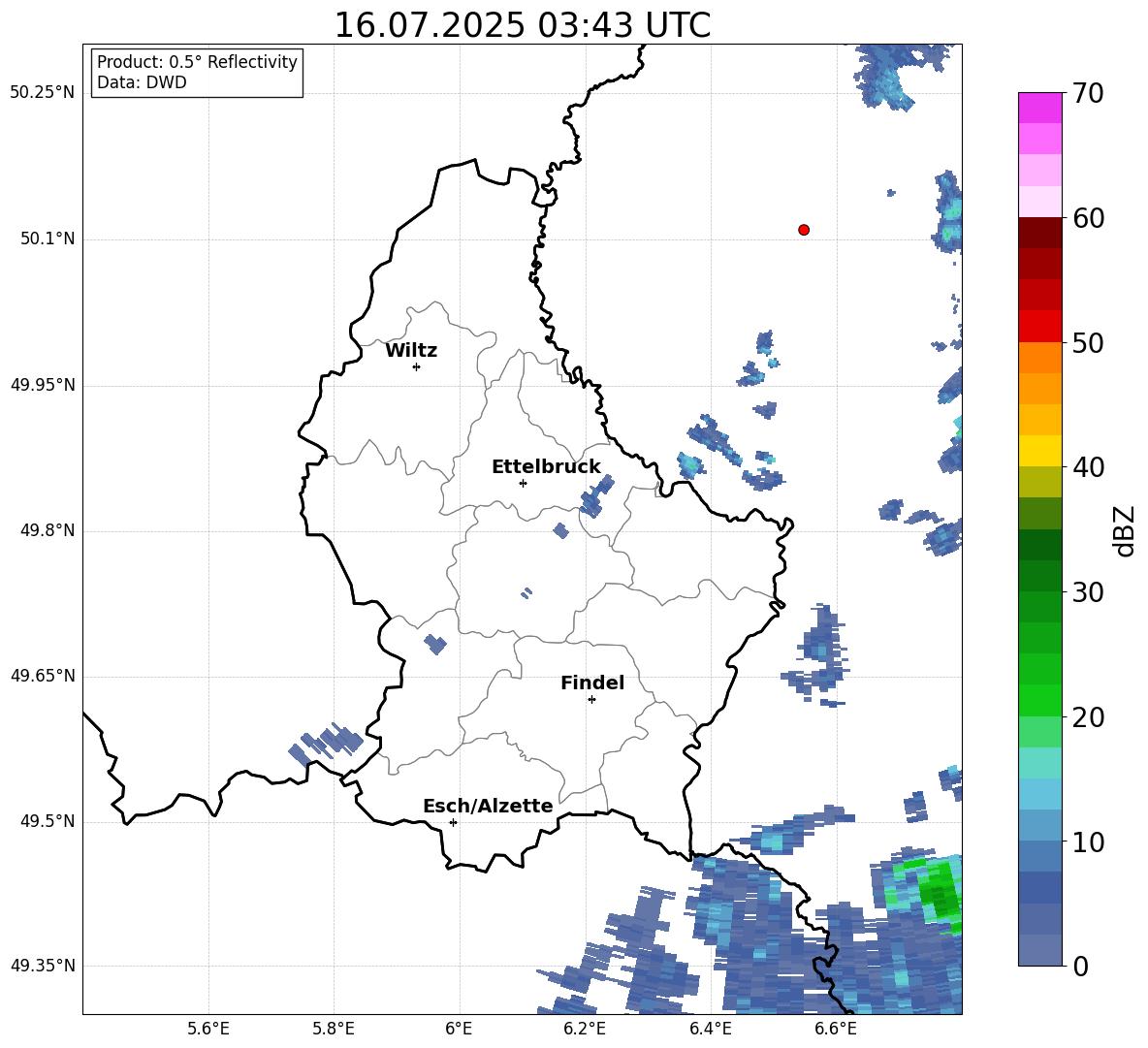Click the Data: DWD text

[x=142, y=82]
